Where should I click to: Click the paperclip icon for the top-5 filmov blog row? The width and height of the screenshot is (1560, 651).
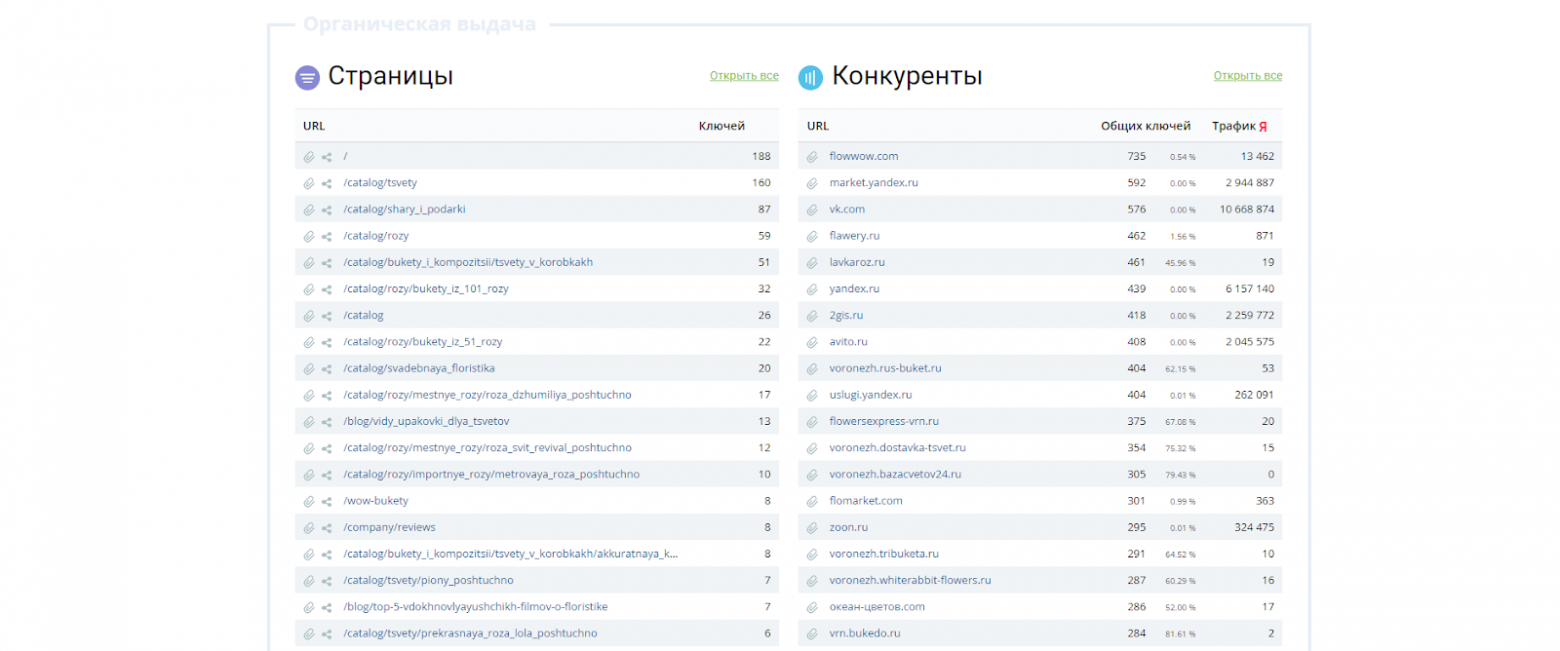309,607
